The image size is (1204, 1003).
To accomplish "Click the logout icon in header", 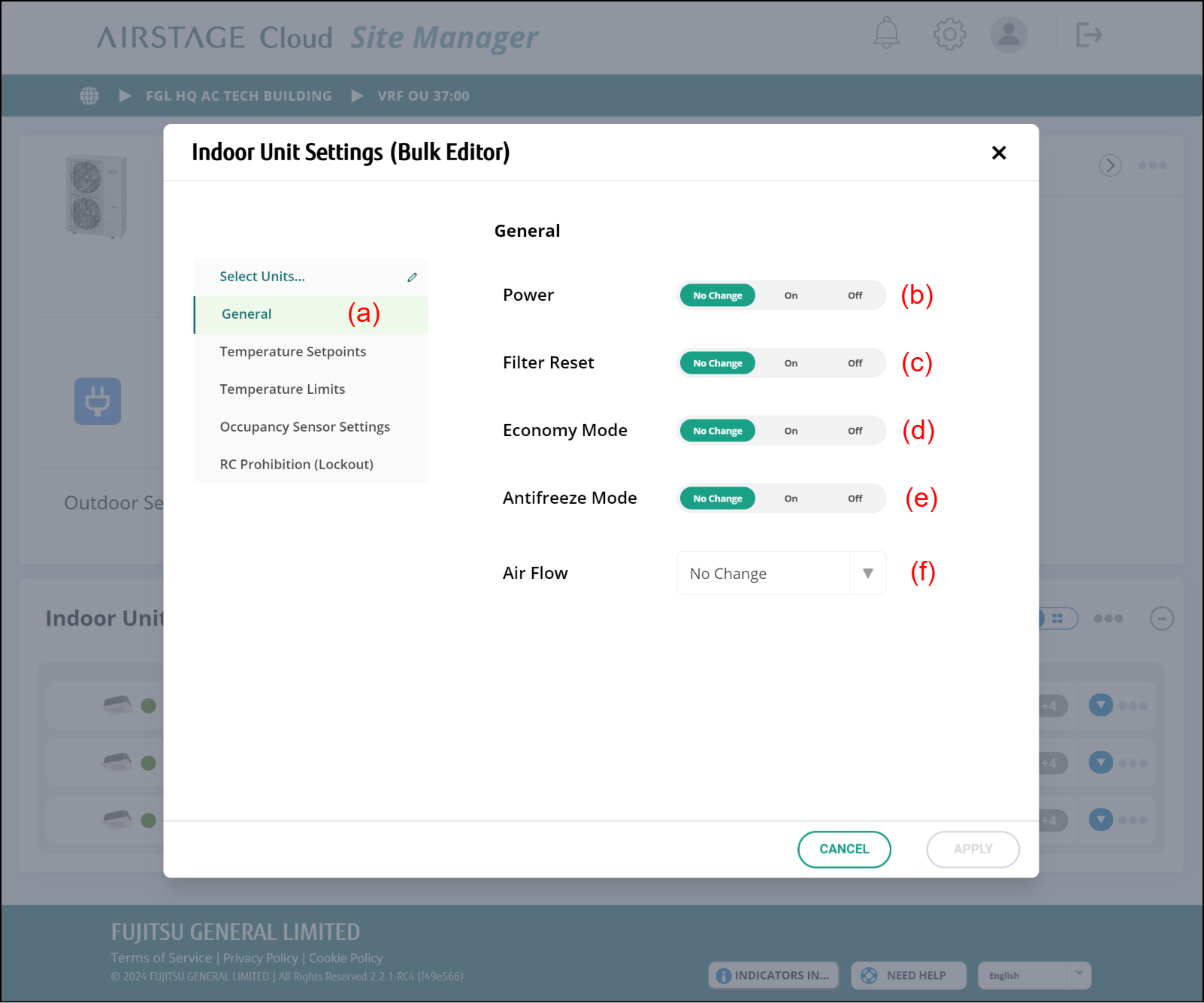I will tap(1088, 35).
